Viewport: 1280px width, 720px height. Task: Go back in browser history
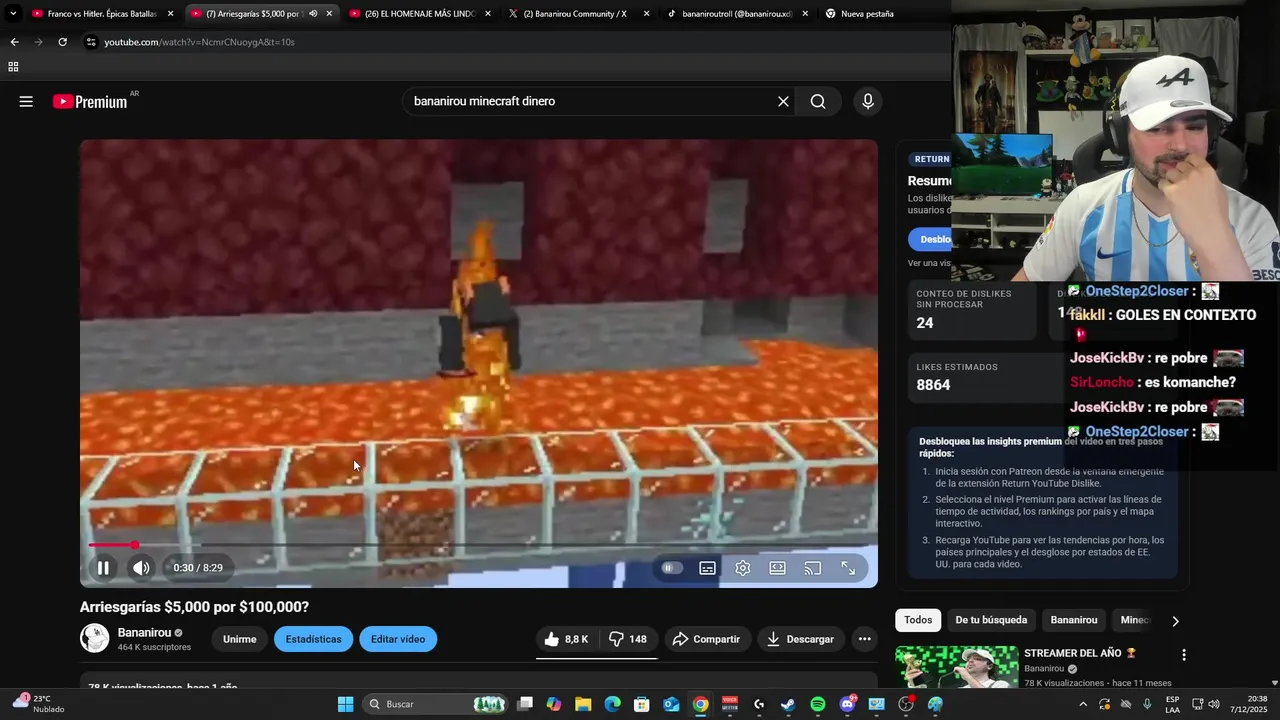[14, 42]
